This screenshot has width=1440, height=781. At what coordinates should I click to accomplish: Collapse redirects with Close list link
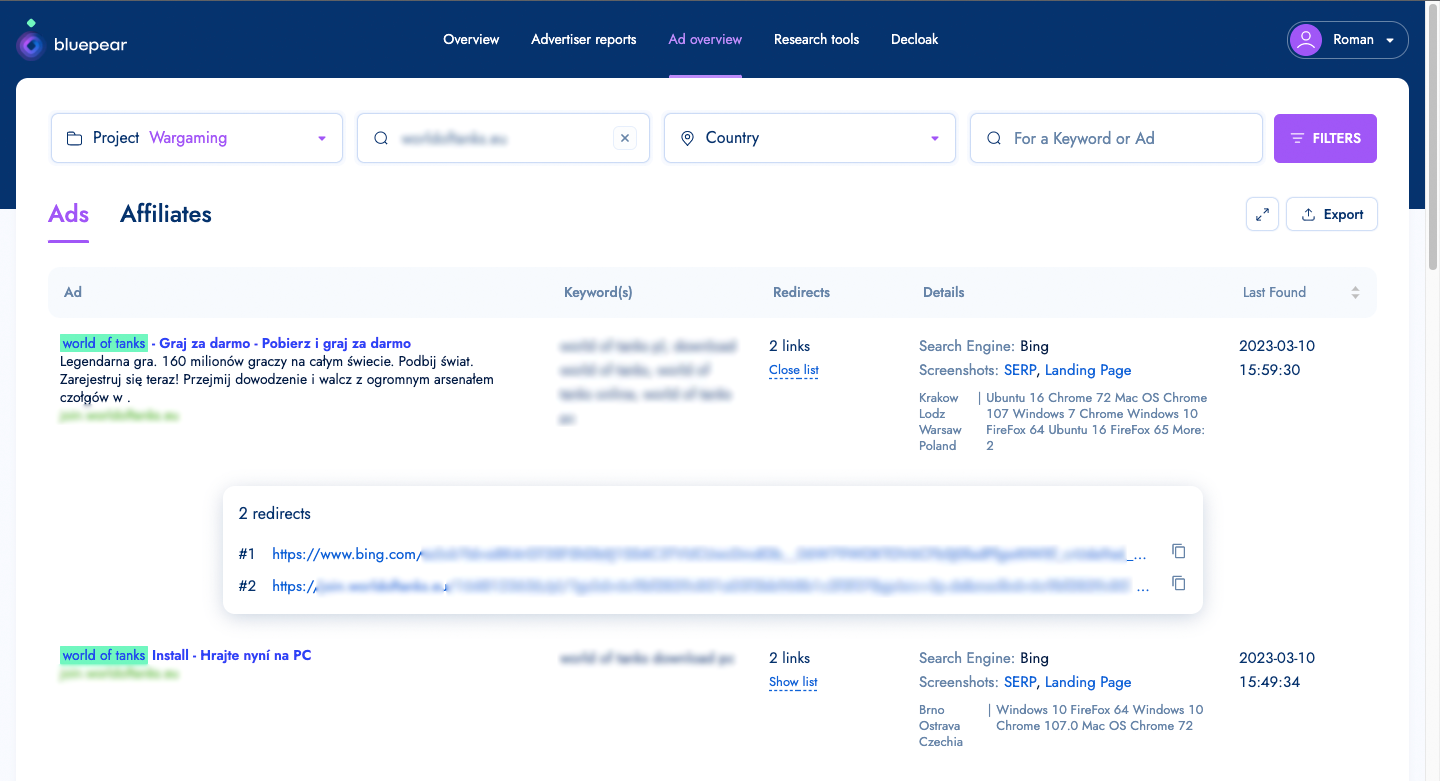793,370
